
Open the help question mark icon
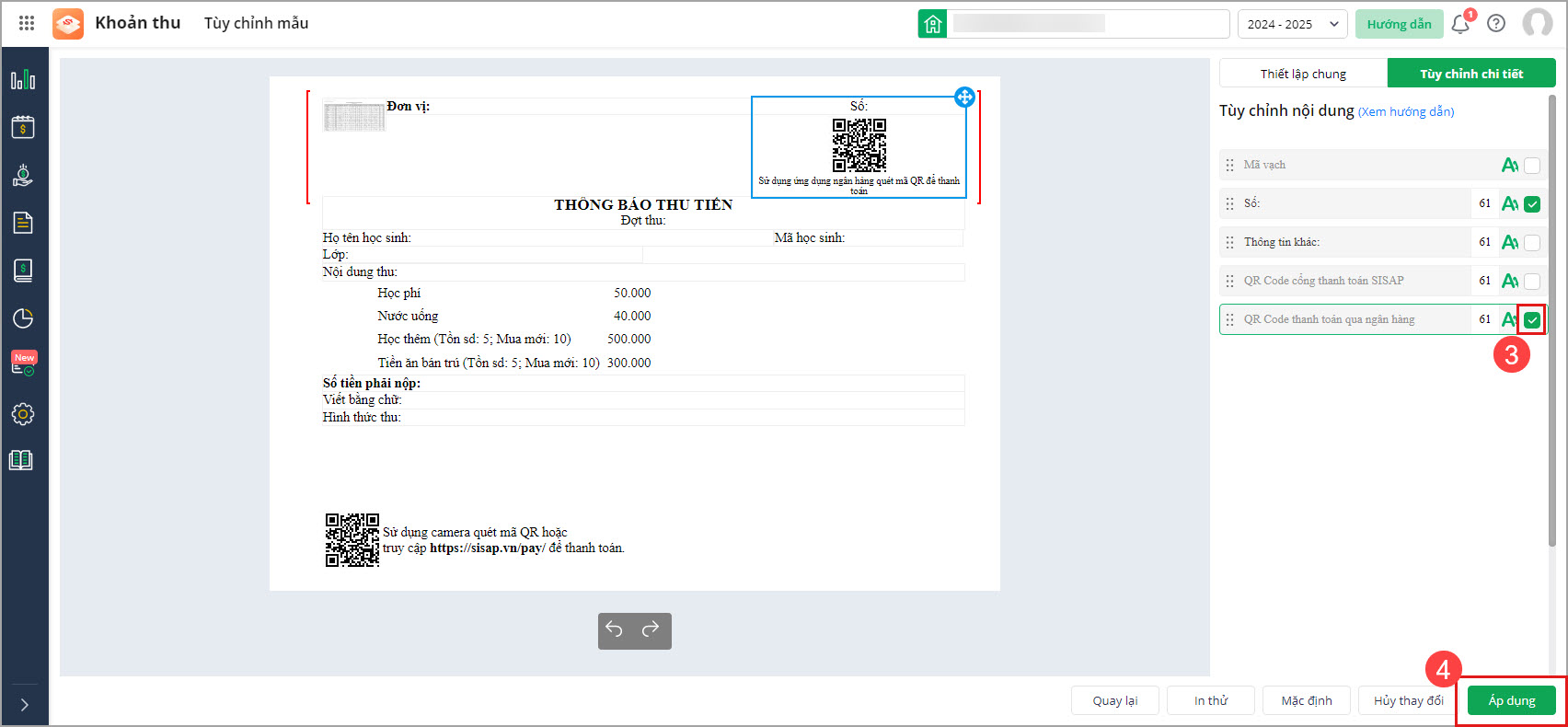[x=1496, y=24]
